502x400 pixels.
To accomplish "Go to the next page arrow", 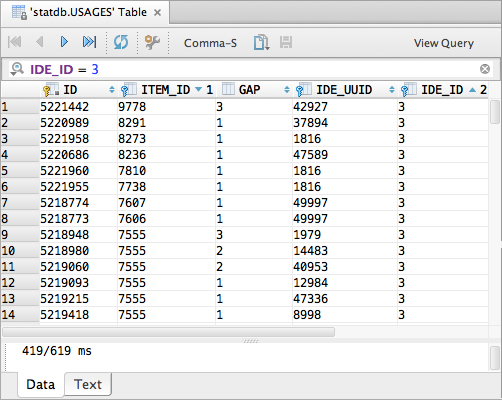I will pos(64,42).
